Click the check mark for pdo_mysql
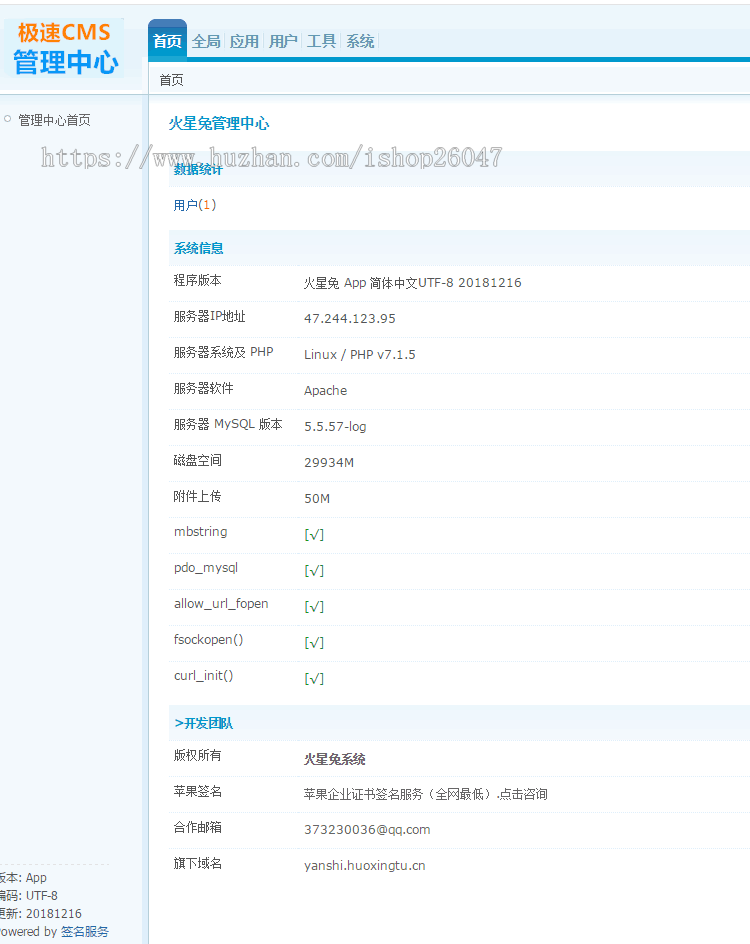The image size is (750, 944). click(x=314, y=571)
